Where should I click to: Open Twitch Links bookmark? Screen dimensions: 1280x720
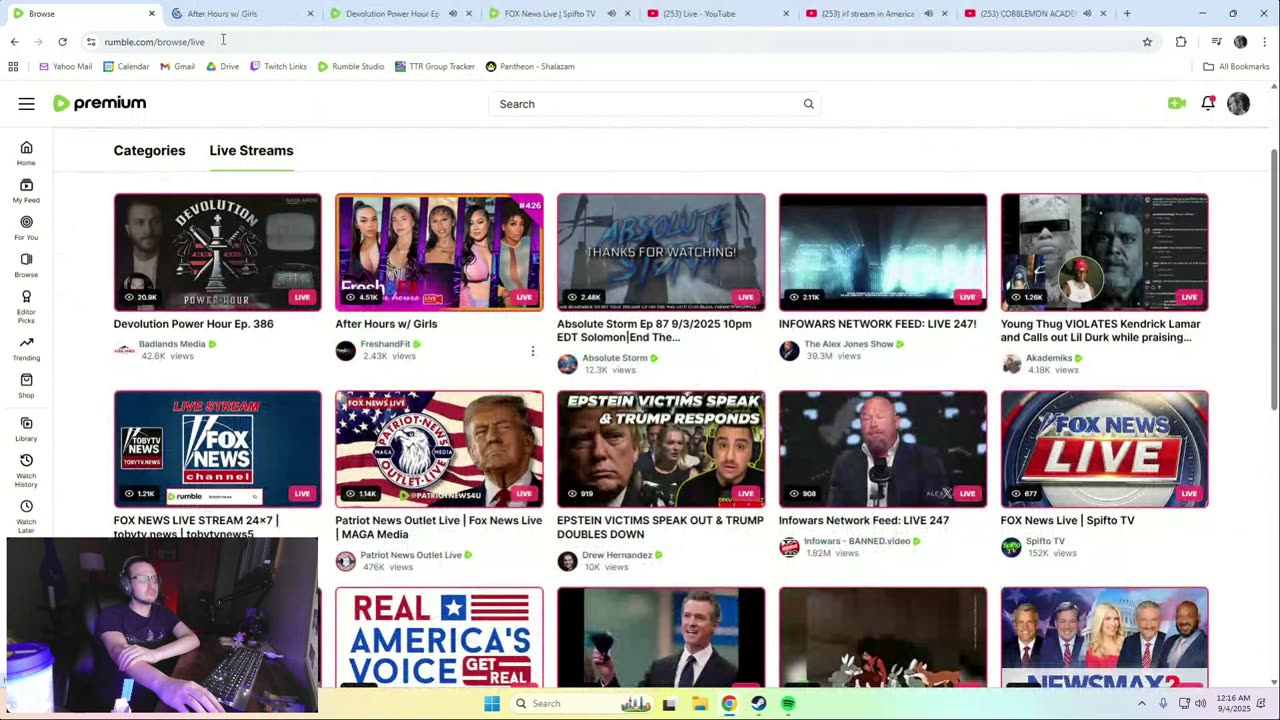point(278,67)
